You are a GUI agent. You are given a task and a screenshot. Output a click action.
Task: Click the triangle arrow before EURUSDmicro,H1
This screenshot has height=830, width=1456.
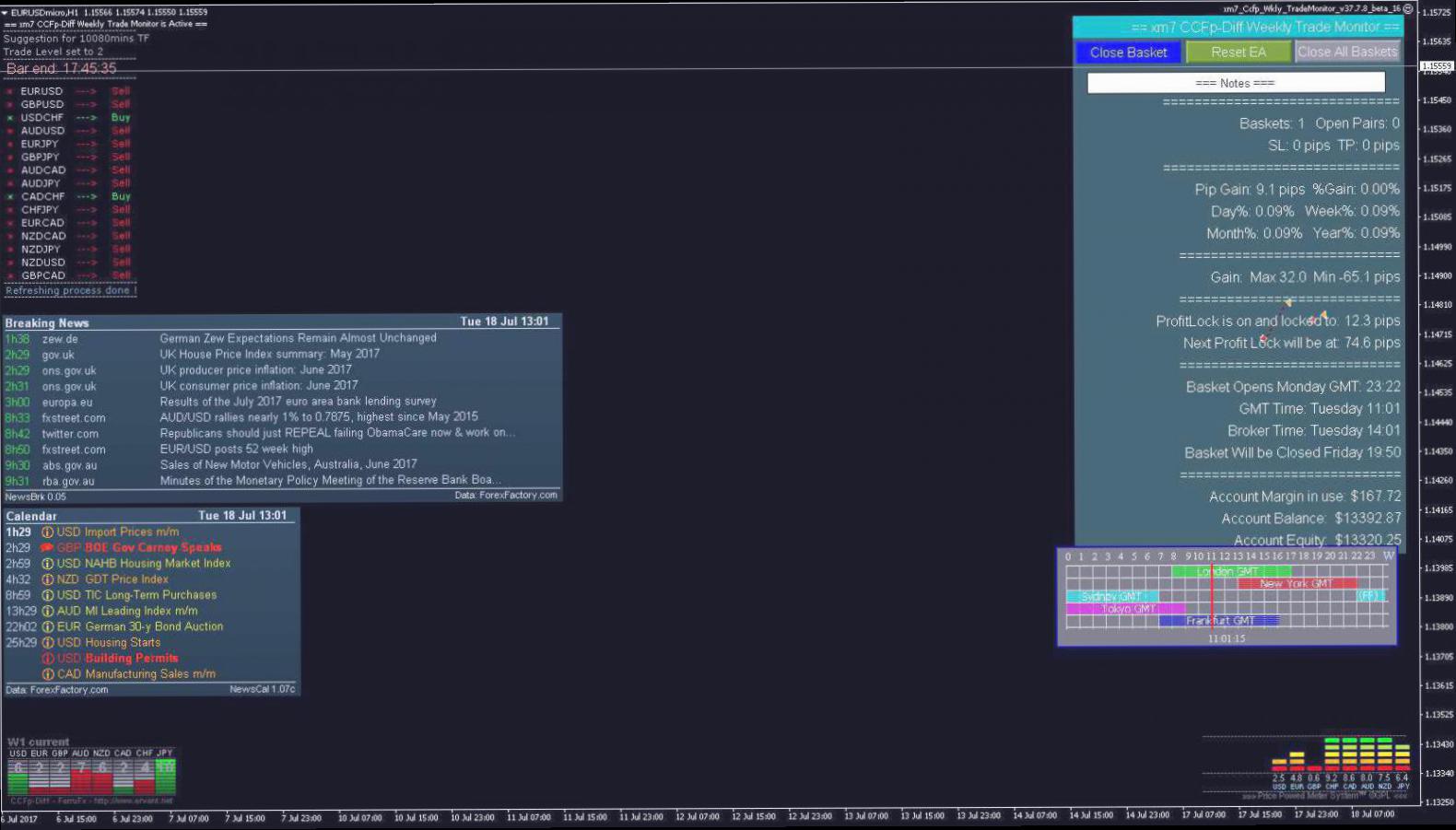pyautogui.click(x=5, y=12)
